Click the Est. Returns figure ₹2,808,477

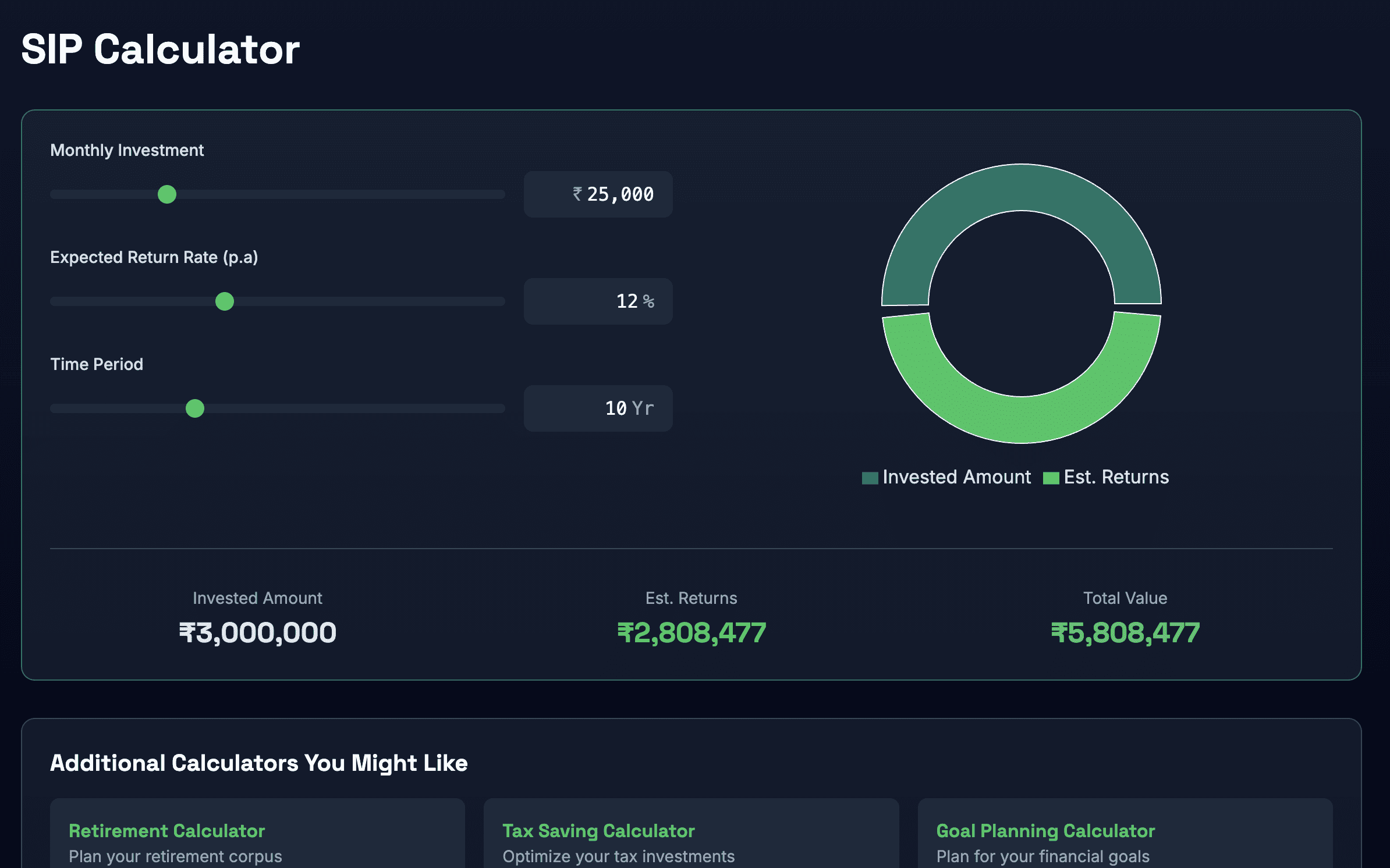click(692, 633)
